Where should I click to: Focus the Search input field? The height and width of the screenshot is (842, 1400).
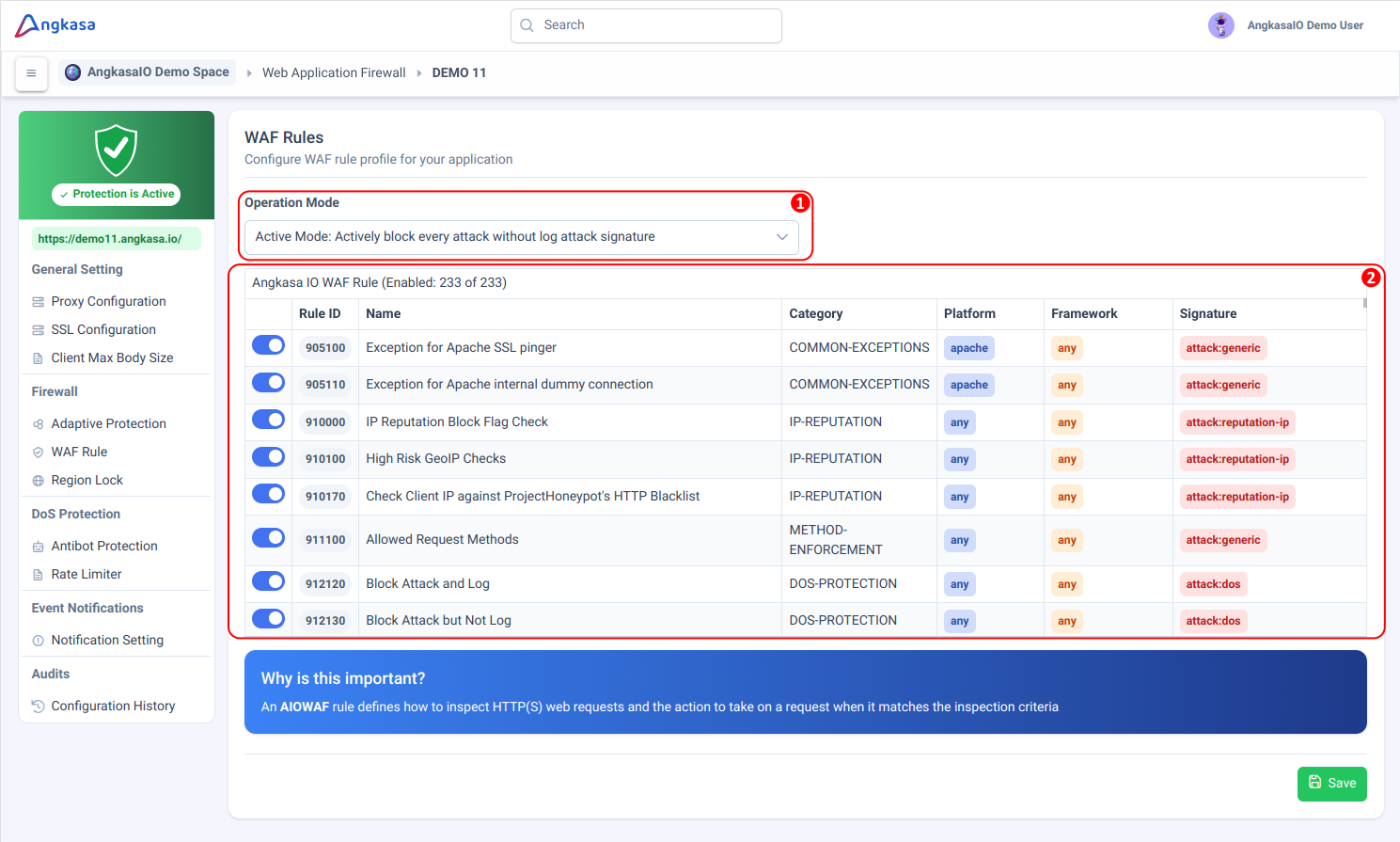coord(646,25)
